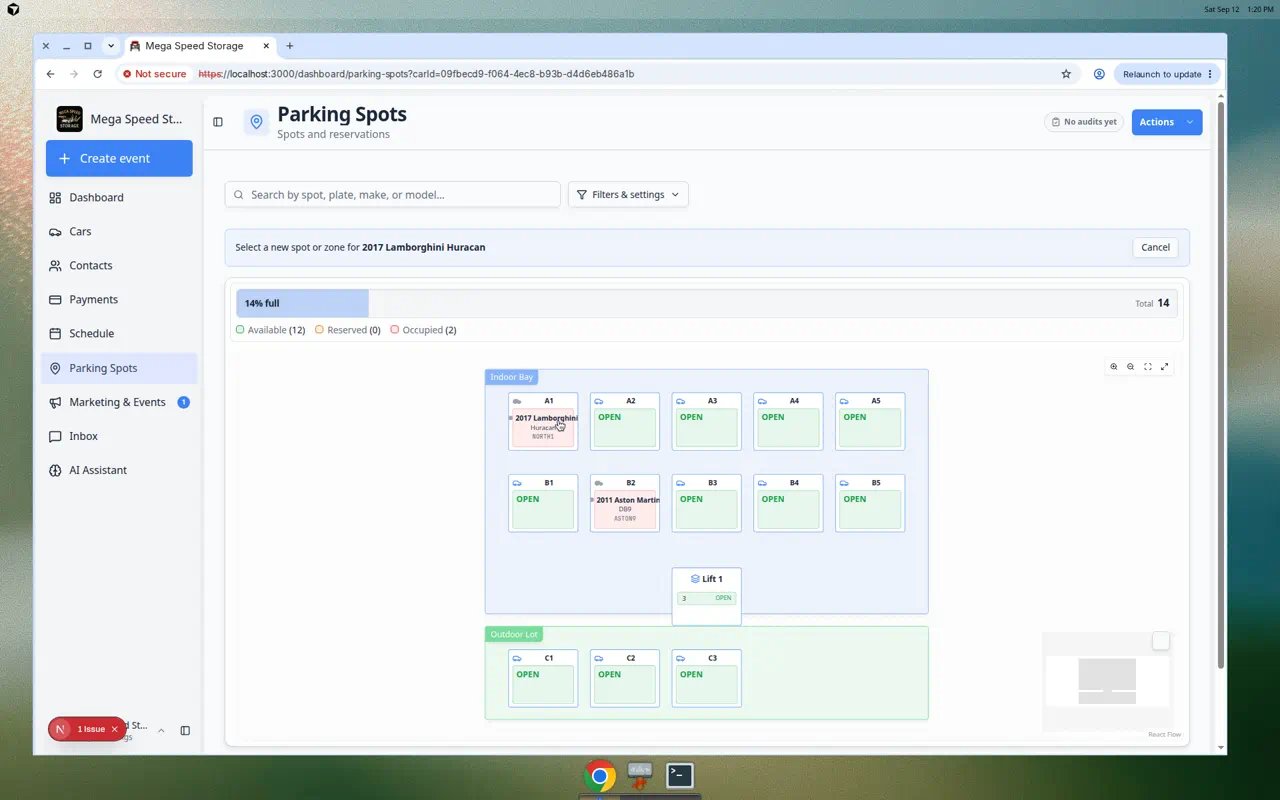Click the Marketing & Events megaphone icon

click(x=55, y=402)
